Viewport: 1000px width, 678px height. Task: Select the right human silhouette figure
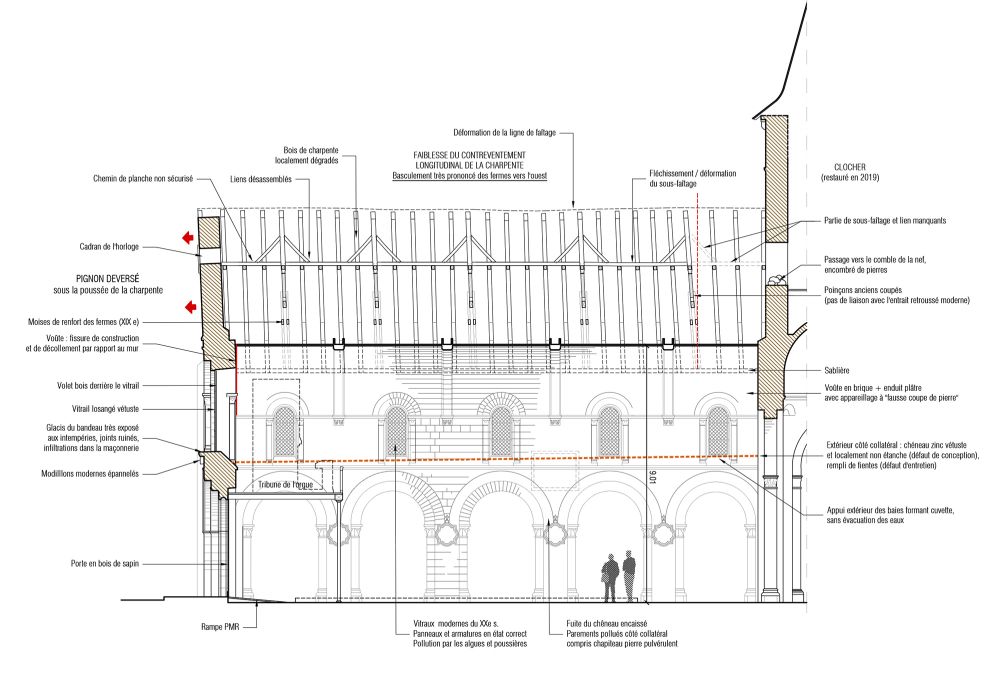coord(629,577)
